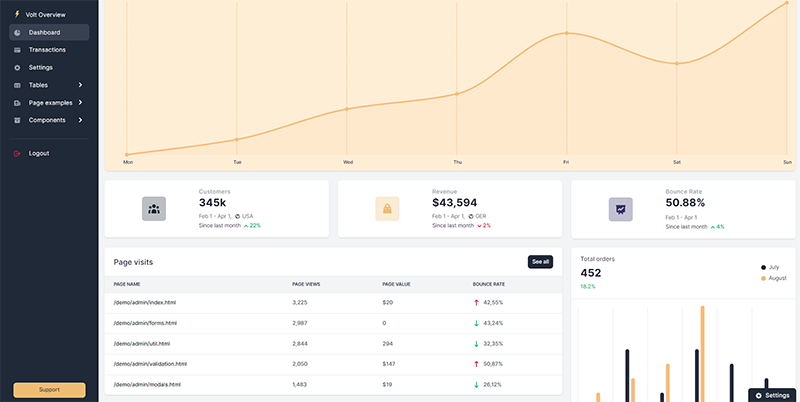This screenshot has width=800, height=402.
Task: Click the See all button
Action: (x=540, y=262)
